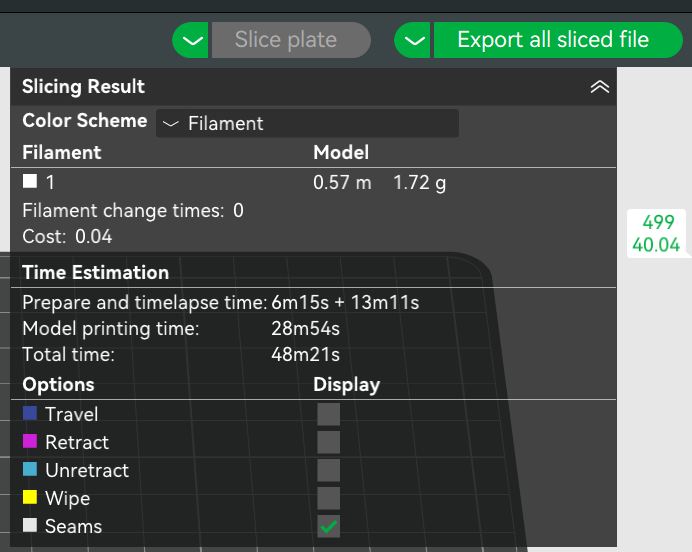Click the white filament 1 color swatch
Image resolution: width=692 pixels, height=552 pixels.
[x=30, y=182]
